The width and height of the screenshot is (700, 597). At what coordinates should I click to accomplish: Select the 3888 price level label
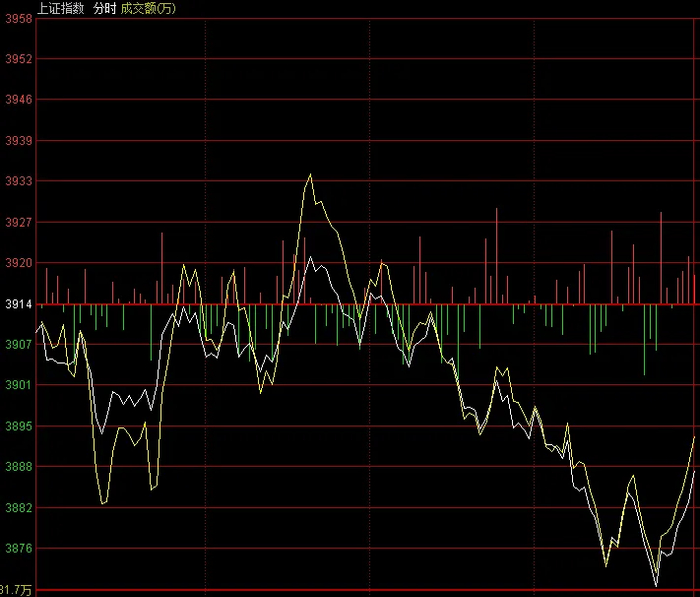[x=19, y=466]
